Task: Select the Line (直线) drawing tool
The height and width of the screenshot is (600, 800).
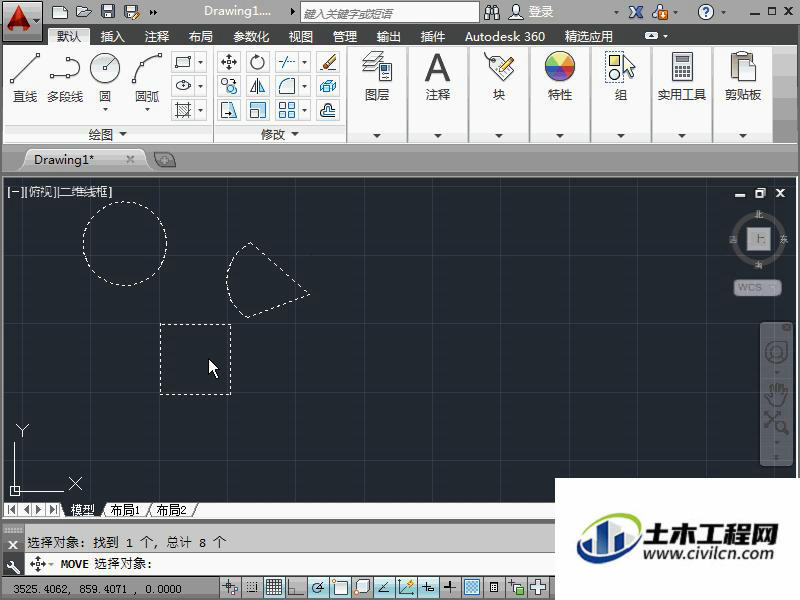Action: pyautogui.click(x=24, y=77)
